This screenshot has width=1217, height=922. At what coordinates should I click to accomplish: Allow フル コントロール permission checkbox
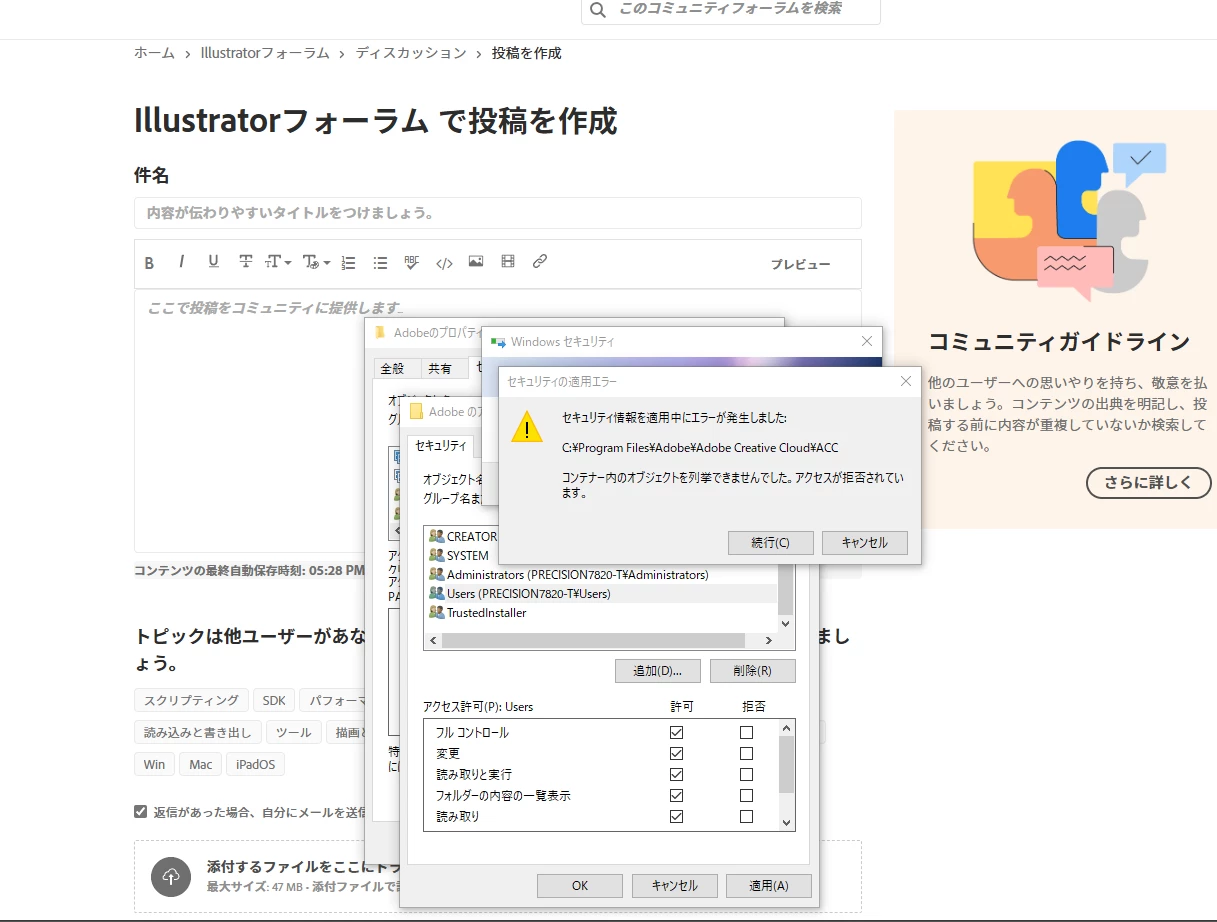click(x=676, y=732)
